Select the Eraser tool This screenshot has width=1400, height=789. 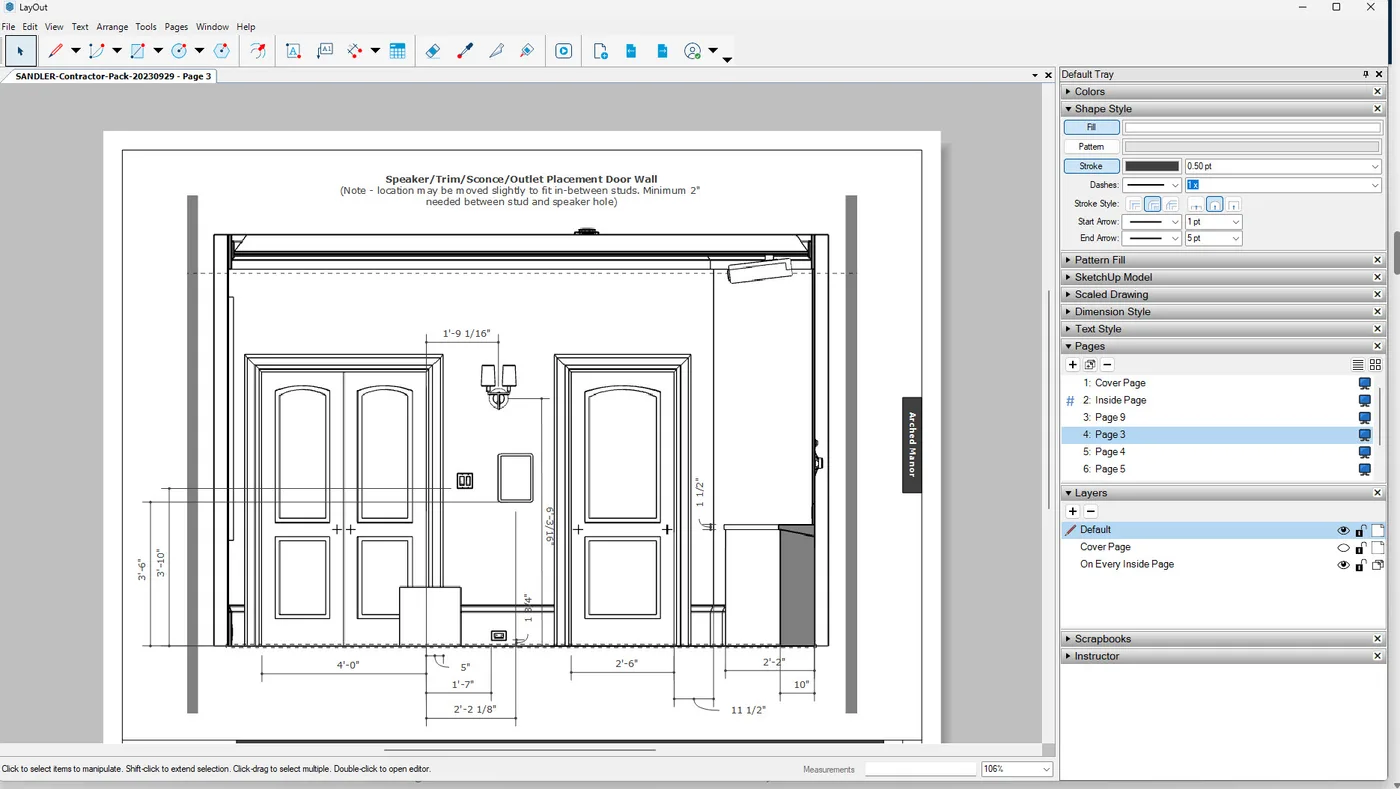(x=432, y=50)
